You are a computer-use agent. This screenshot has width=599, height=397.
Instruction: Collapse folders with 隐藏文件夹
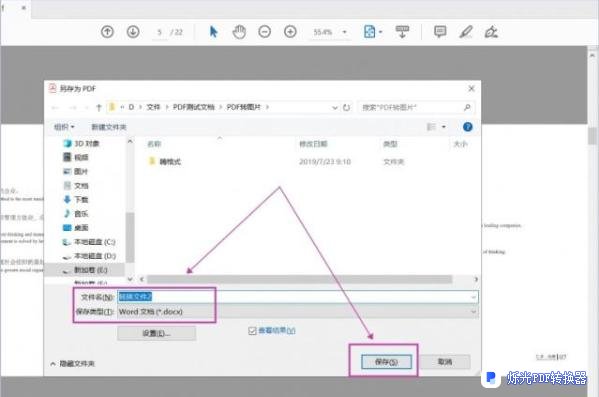pos(73,364)
